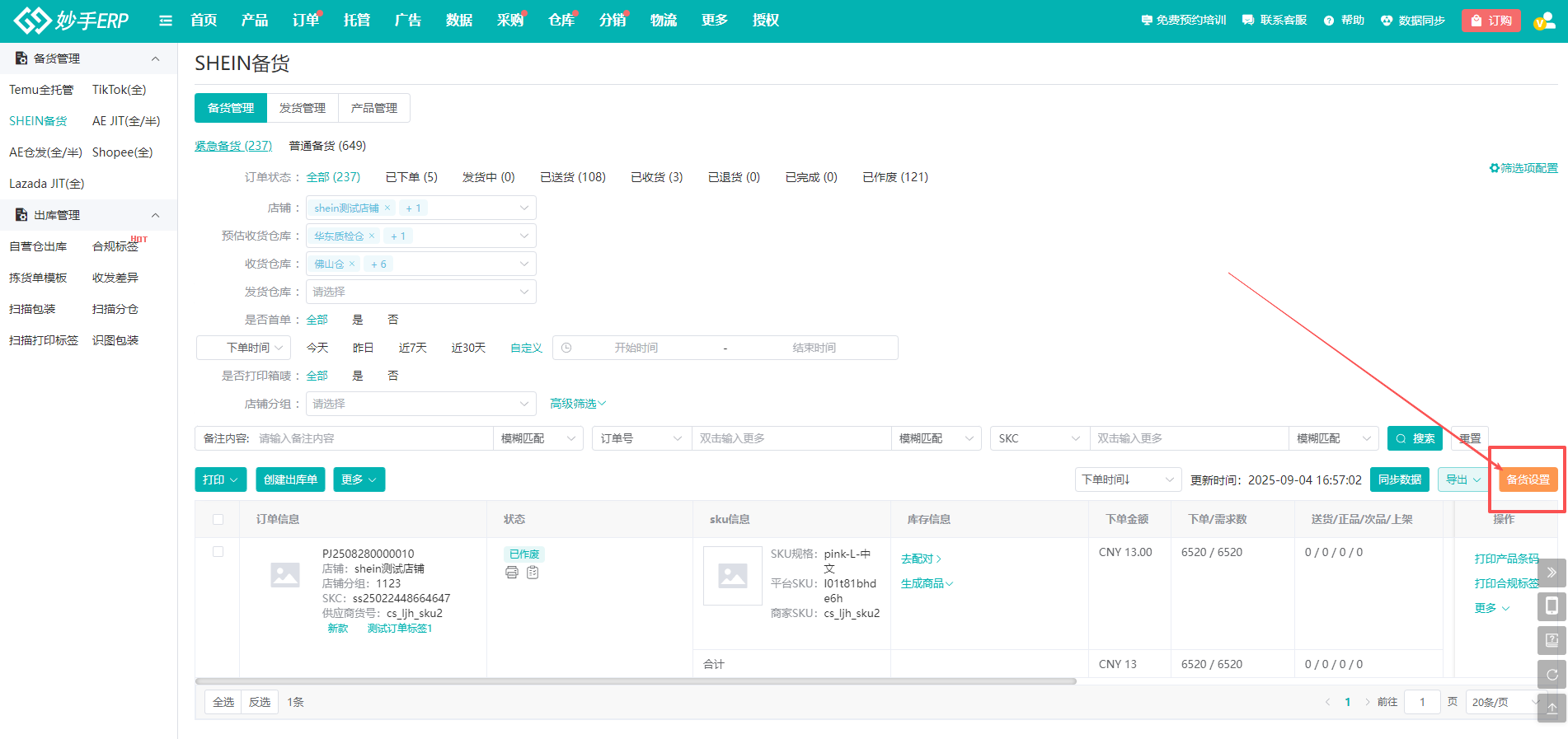Click the help manual floating icon
Viewport: 1568px width, 739px height.
point(1552,640)
